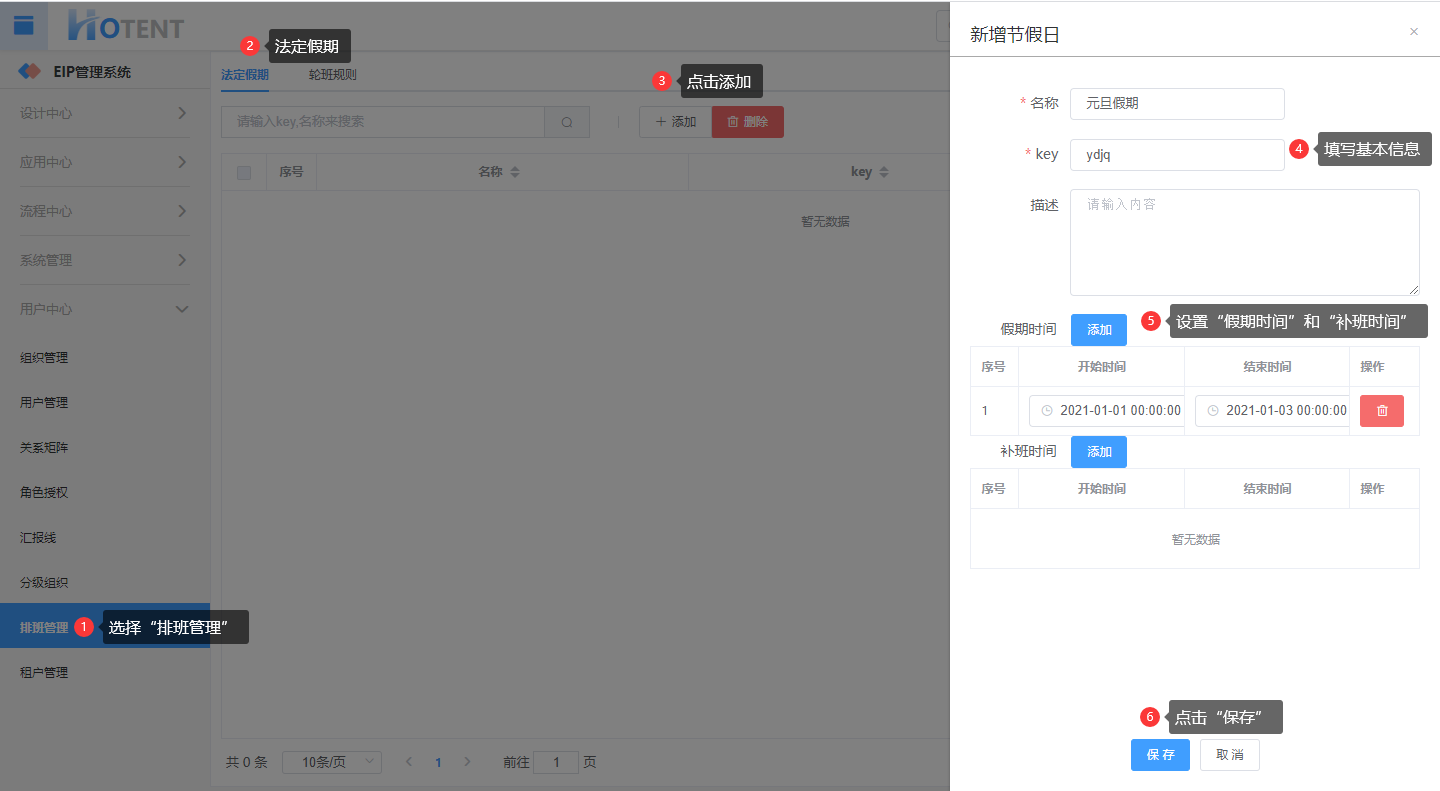The width and height of the screenshot is (1440, 791).
Task: Expand 系统管理 menu
Action: 104,260
